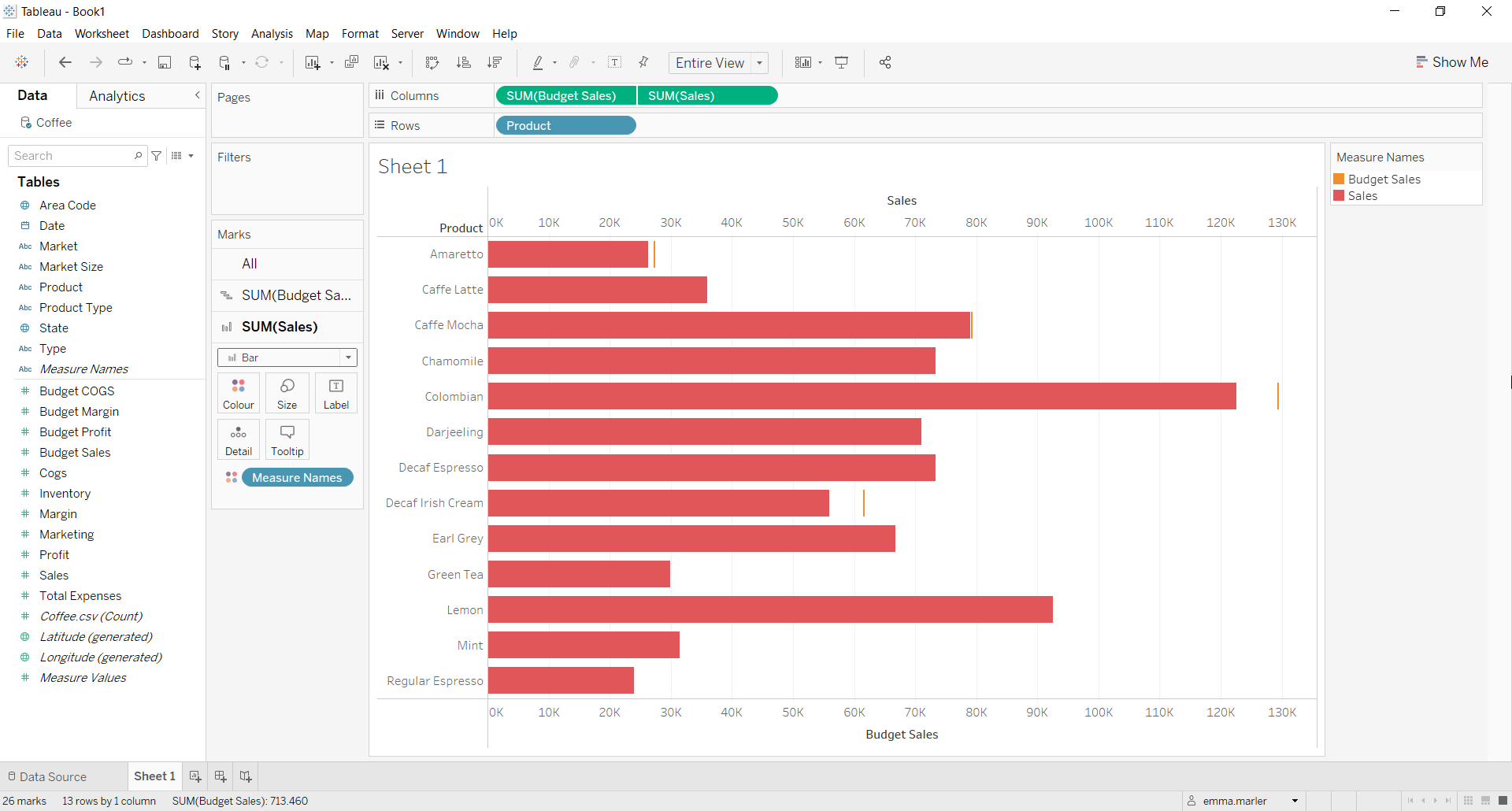Click the Swap Rows and Columns icon

pos(432,62)
